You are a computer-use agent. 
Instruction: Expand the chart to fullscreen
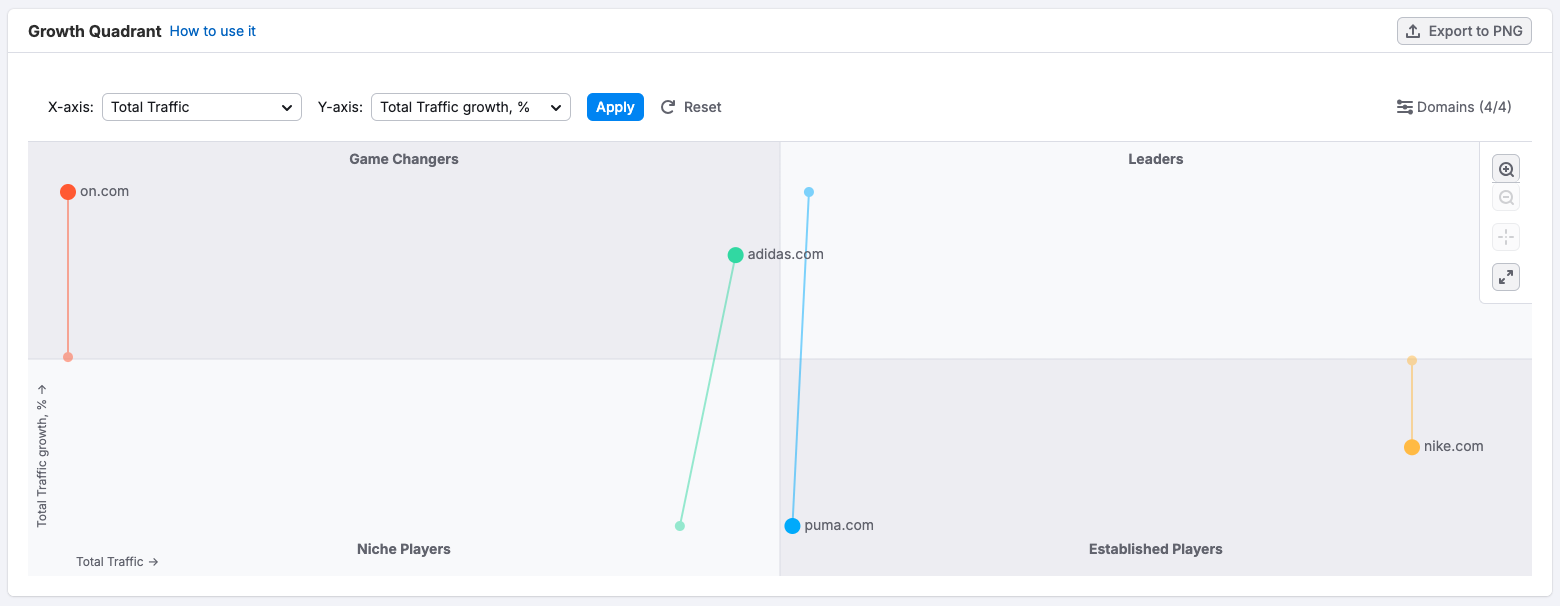(x=1506, y=277)
